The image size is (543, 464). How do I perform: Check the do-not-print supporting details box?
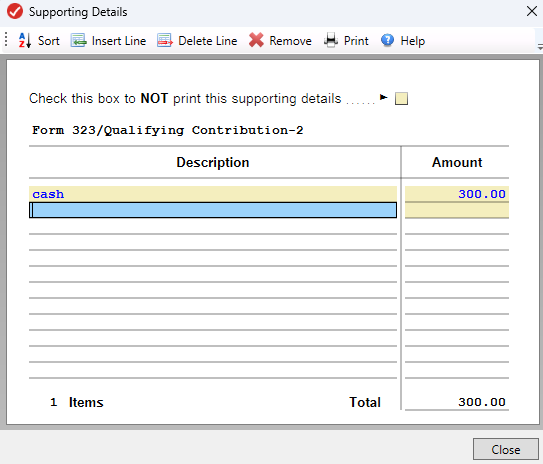(x=401, y=99)
